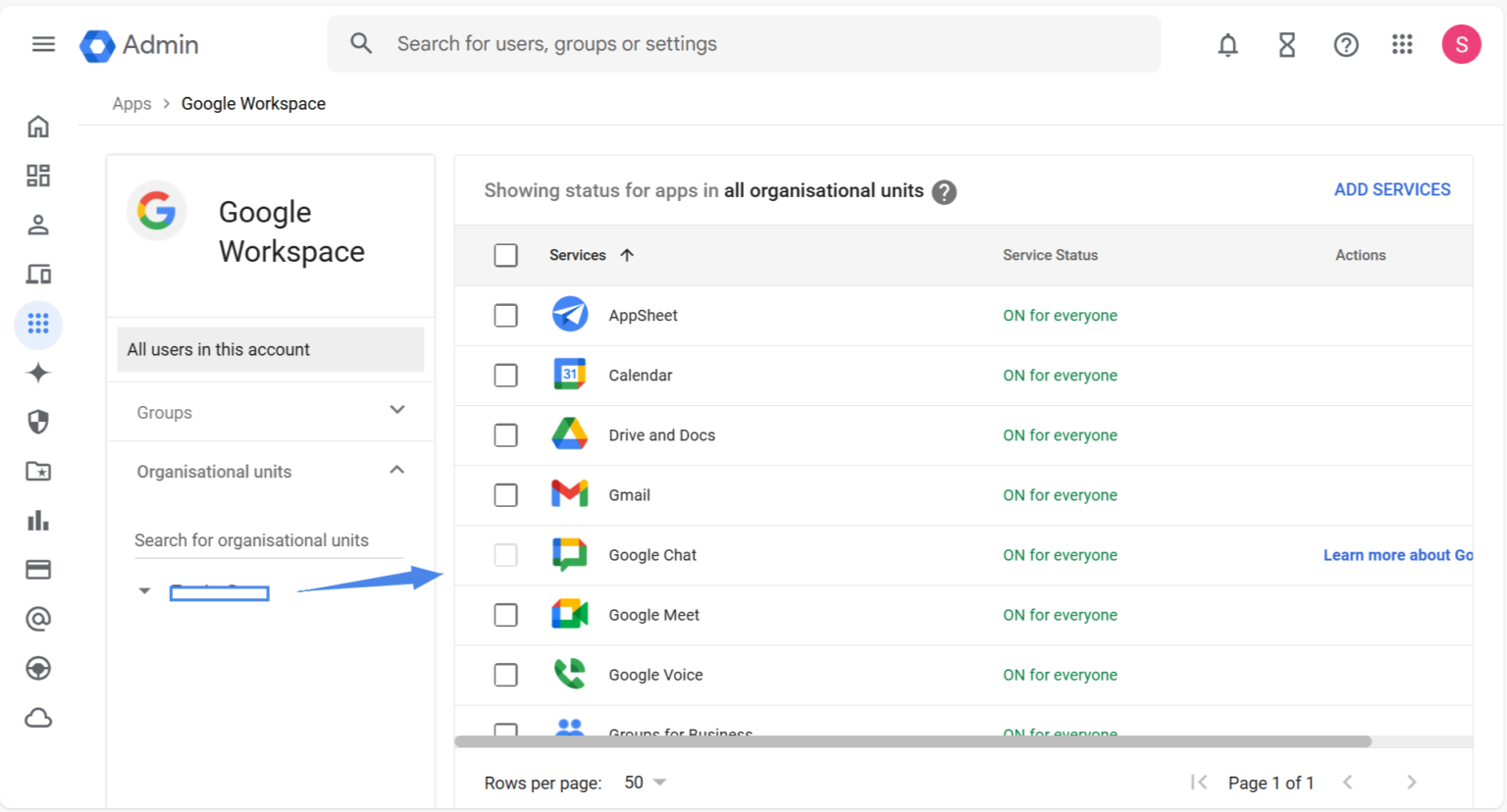
Task: Click the Google Voice phone icon
Action: coord(569,674)
